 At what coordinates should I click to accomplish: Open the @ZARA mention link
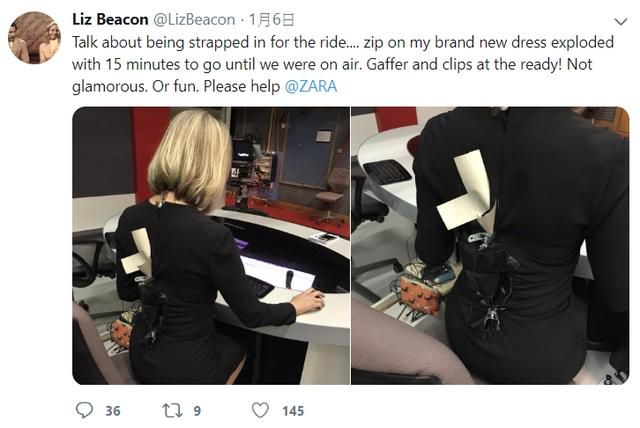click(311, 86)
